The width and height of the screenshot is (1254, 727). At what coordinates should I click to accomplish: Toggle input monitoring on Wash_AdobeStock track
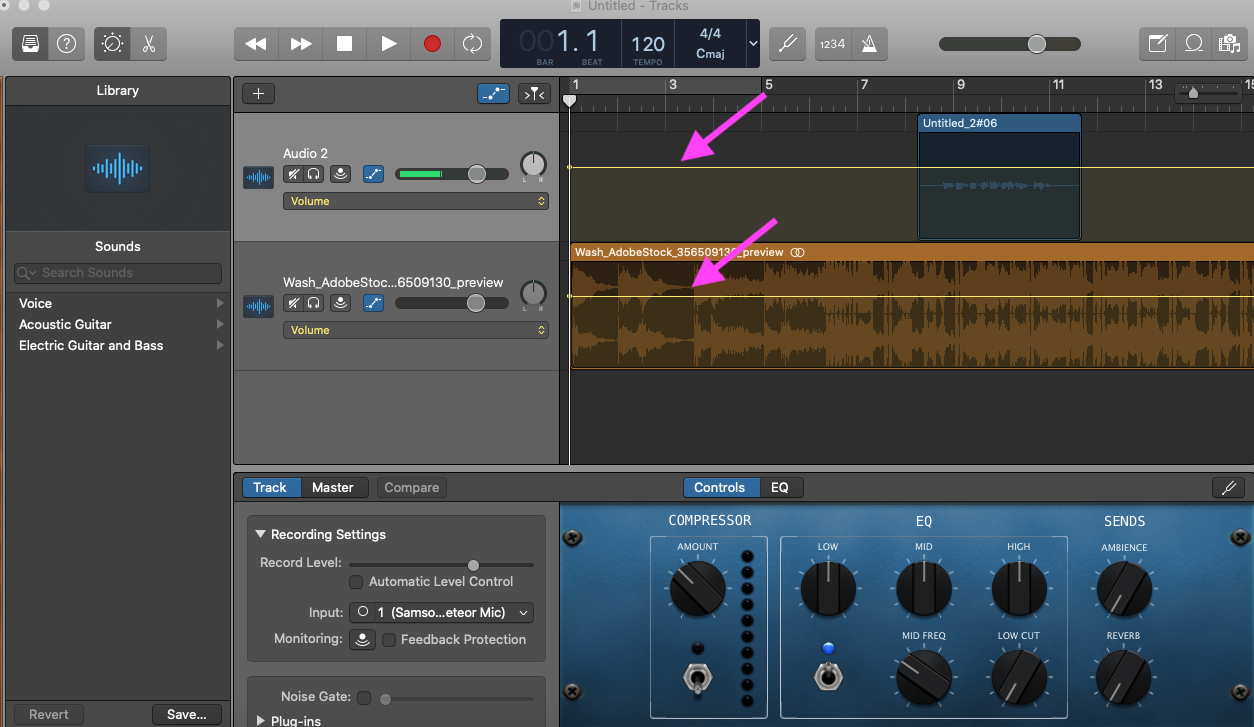341,303
